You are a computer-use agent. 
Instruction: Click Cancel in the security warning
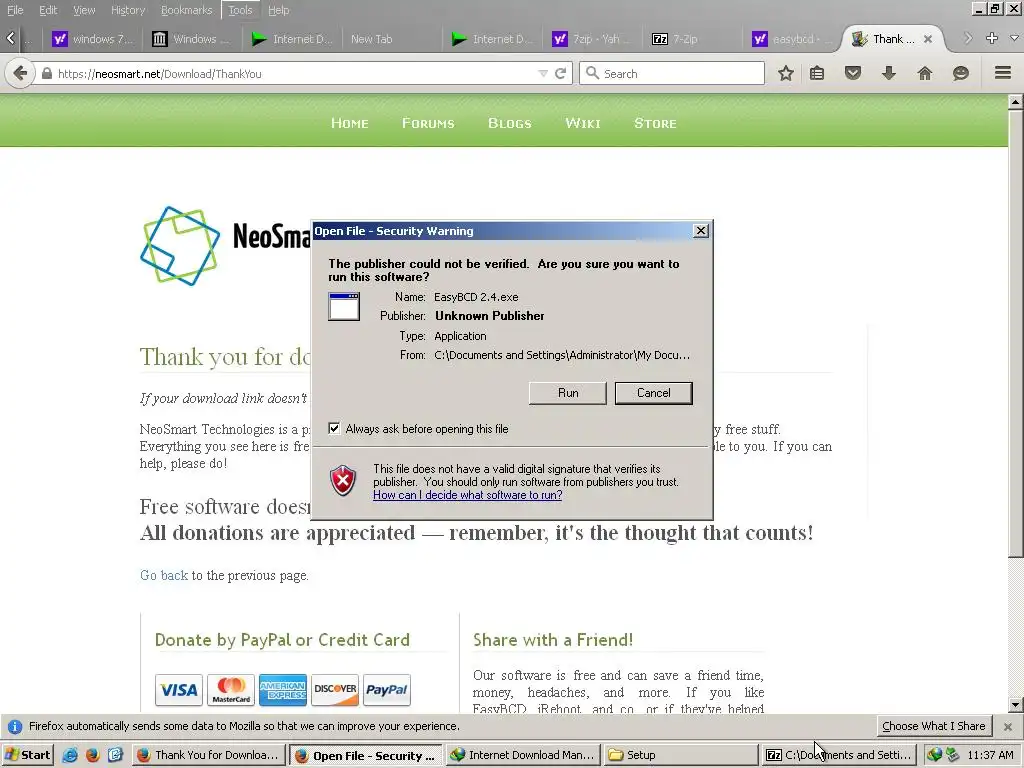[653, 392]
